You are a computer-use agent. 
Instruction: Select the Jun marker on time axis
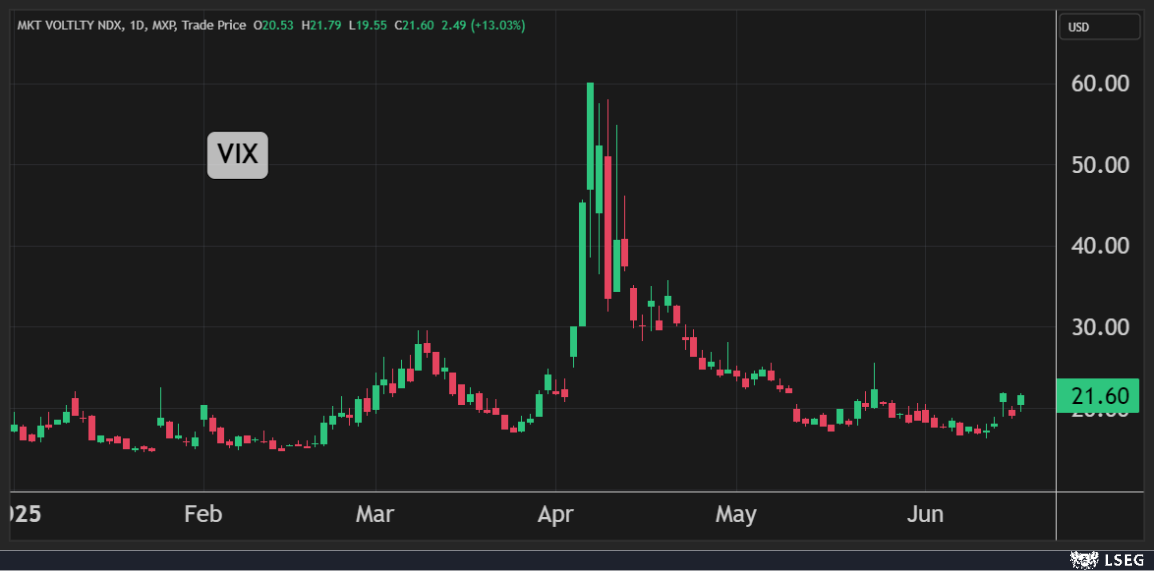[924, 514]
